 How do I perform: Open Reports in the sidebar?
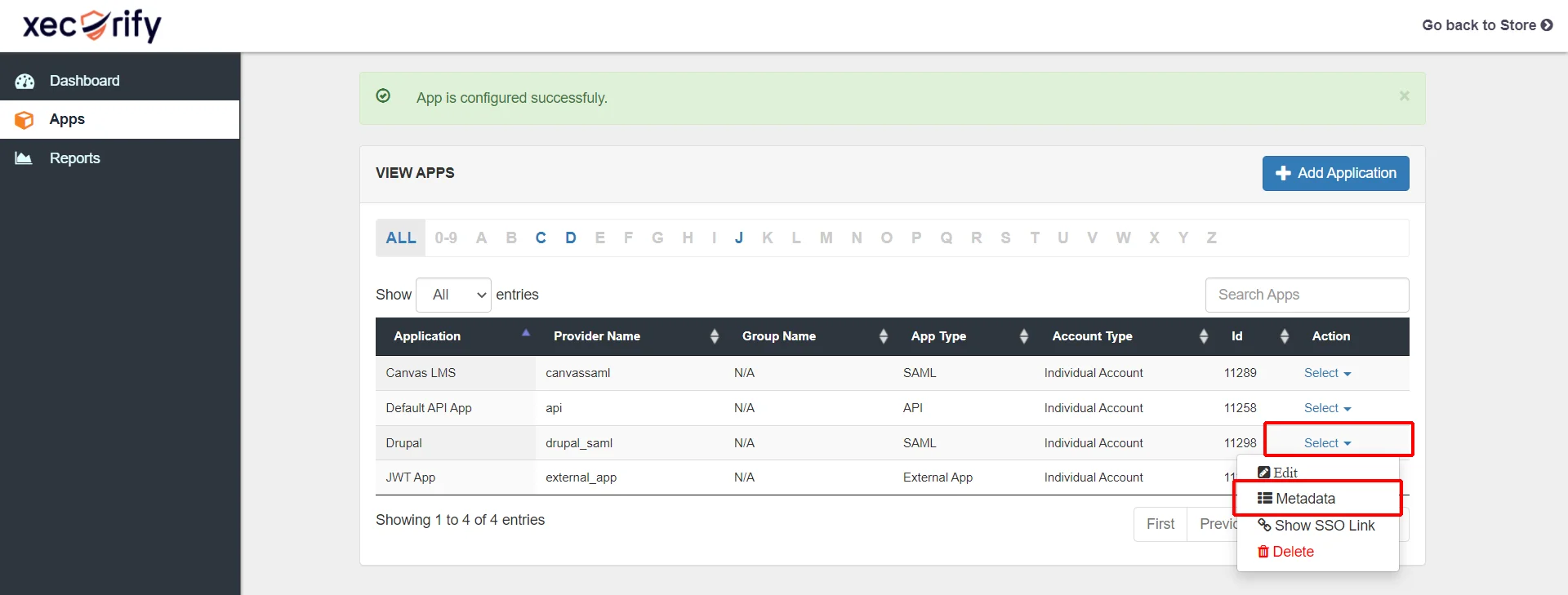point(120,158)
